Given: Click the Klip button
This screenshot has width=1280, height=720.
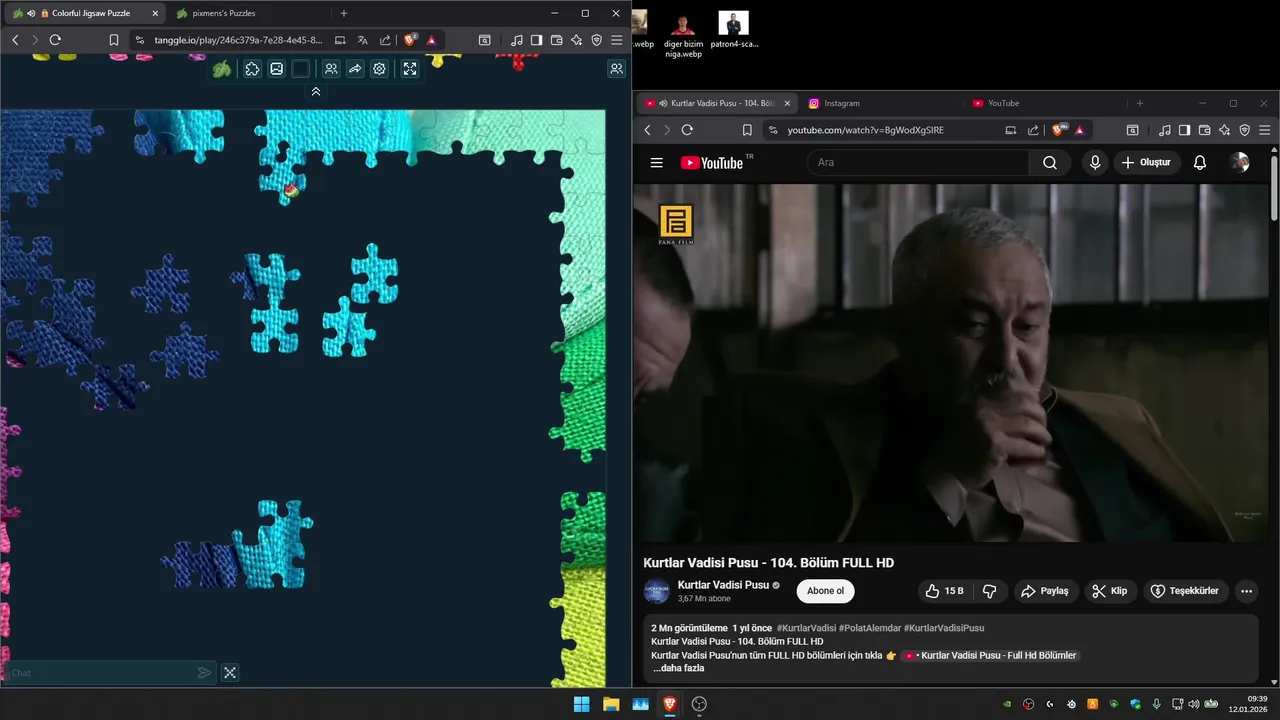Looking at the screenshot, I should (x=1110, y=591).
